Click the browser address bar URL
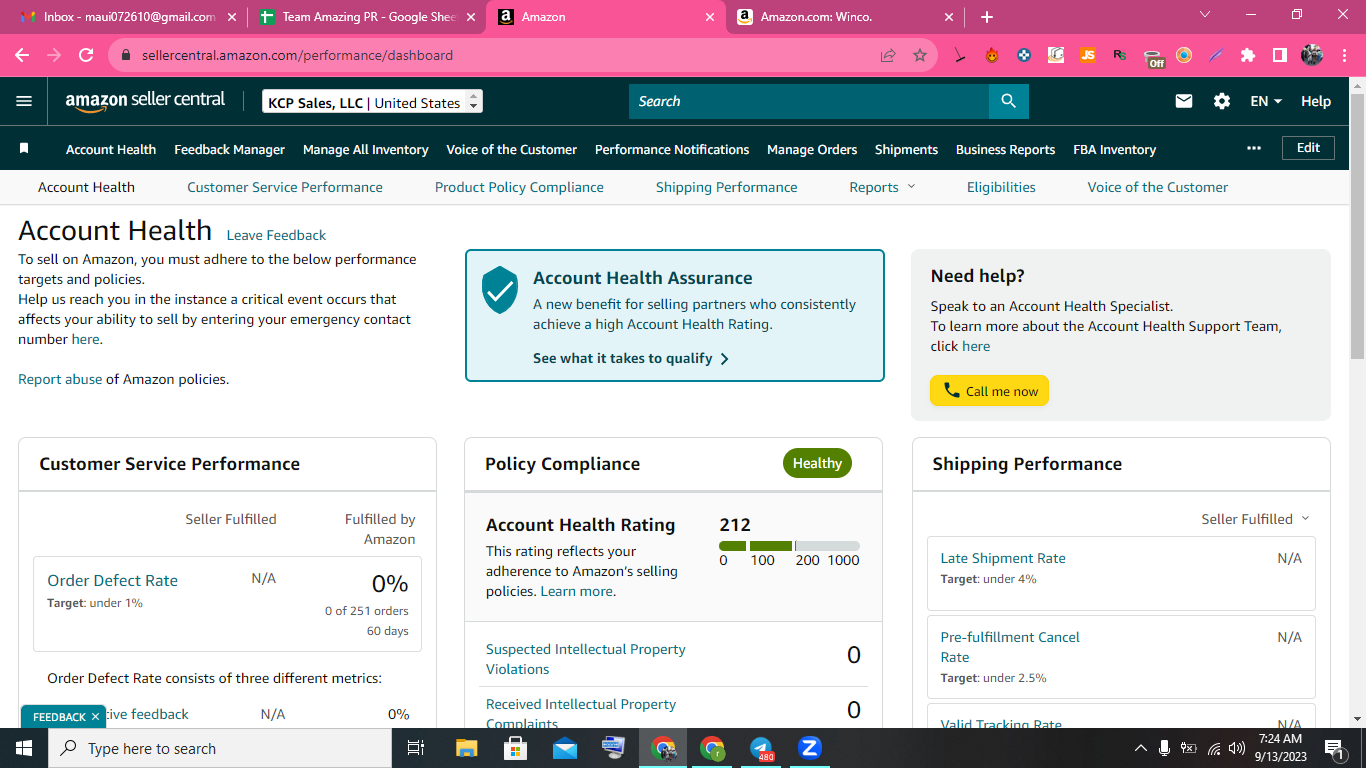This screenshot has height=768, width=1366. [298, 56]
